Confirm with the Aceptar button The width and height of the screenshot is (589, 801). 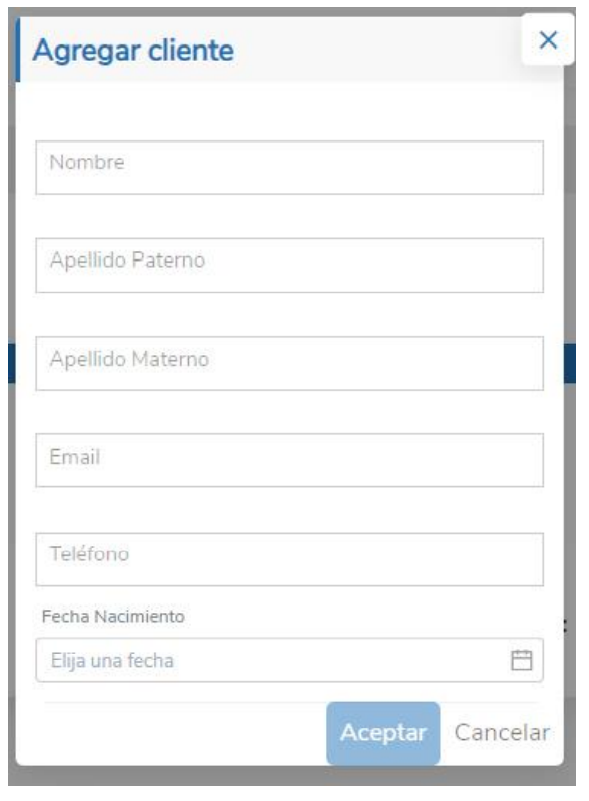383,733
